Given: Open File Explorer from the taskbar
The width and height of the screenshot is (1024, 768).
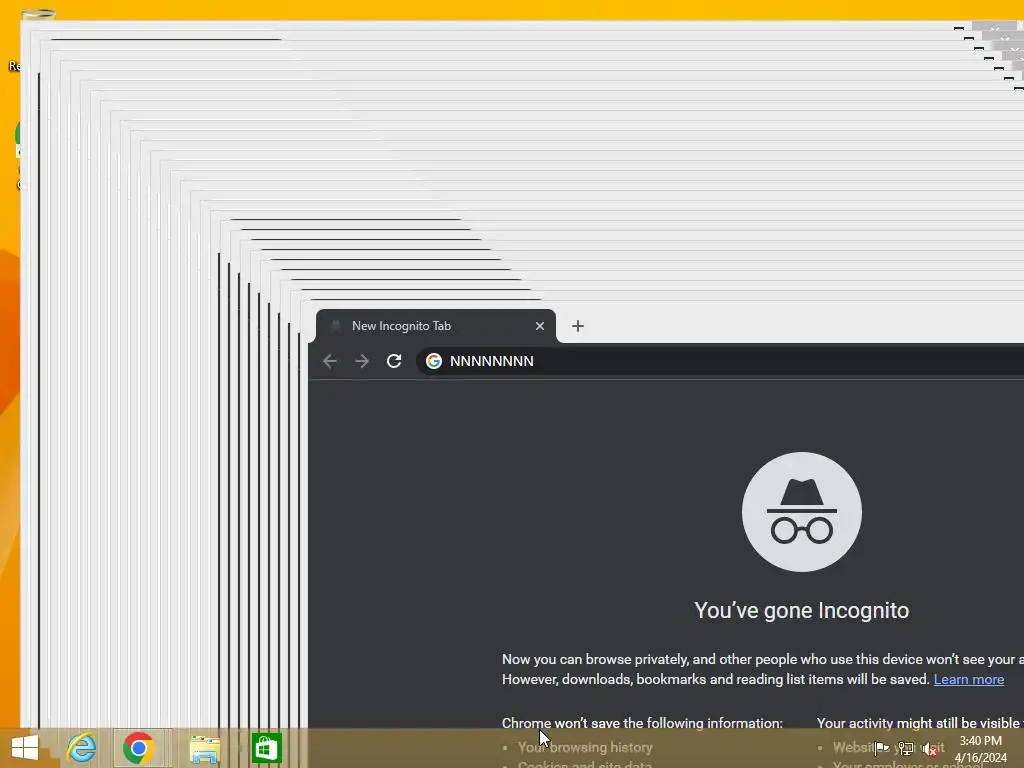Looking at the screenshot, I should pyautogui.click(x=204, y=748).
